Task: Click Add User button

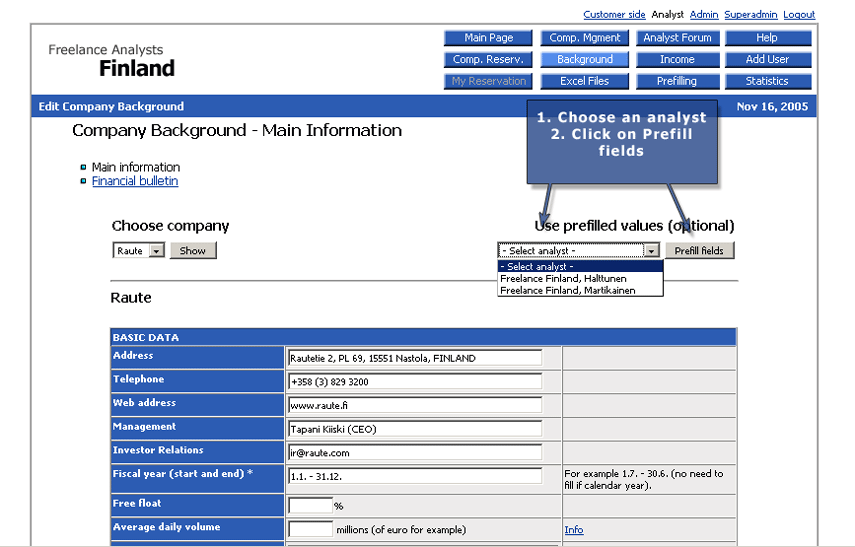Action: tap(768, 59)
